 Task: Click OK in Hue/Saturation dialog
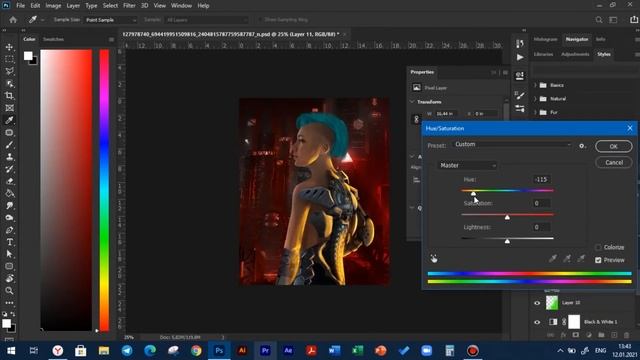point(613,146)
